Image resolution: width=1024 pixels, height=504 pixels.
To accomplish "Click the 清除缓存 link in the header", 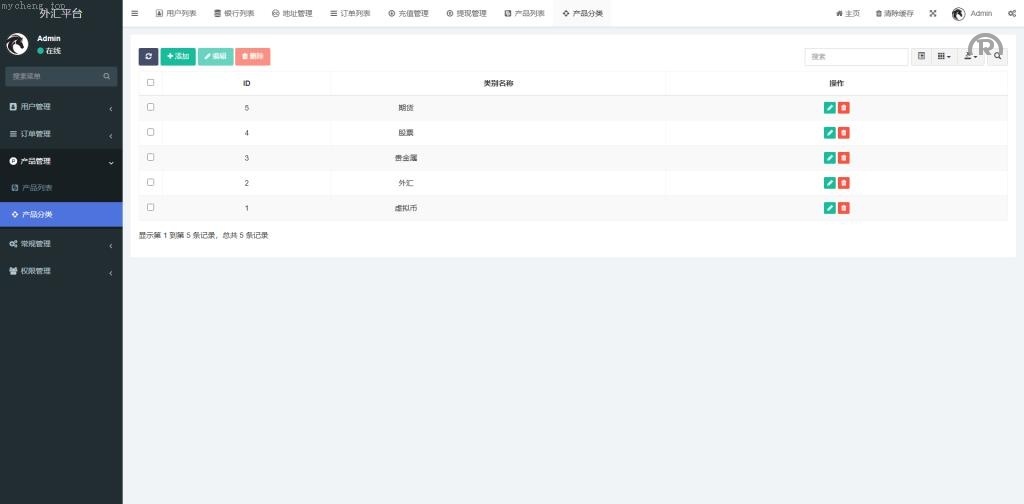I will pyautogui.click(x=894, y=14).
